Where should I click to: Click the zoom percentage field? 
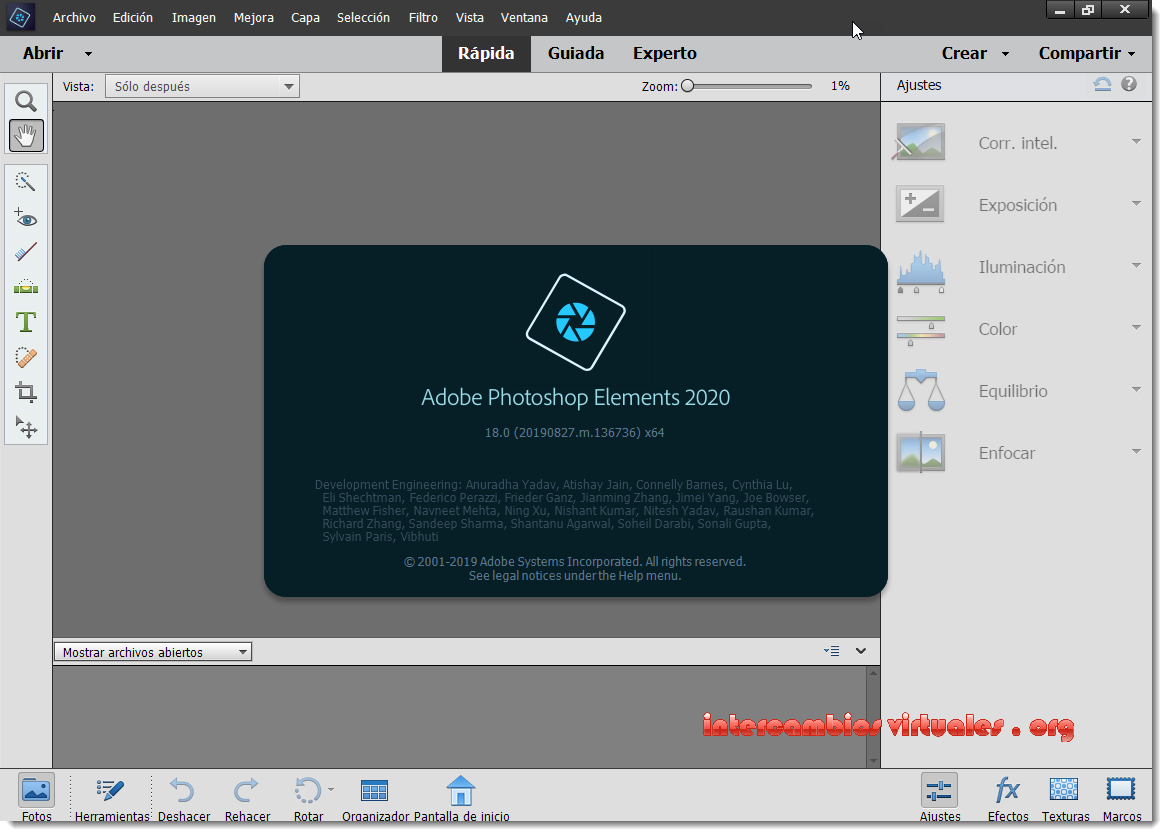point(840,86)
